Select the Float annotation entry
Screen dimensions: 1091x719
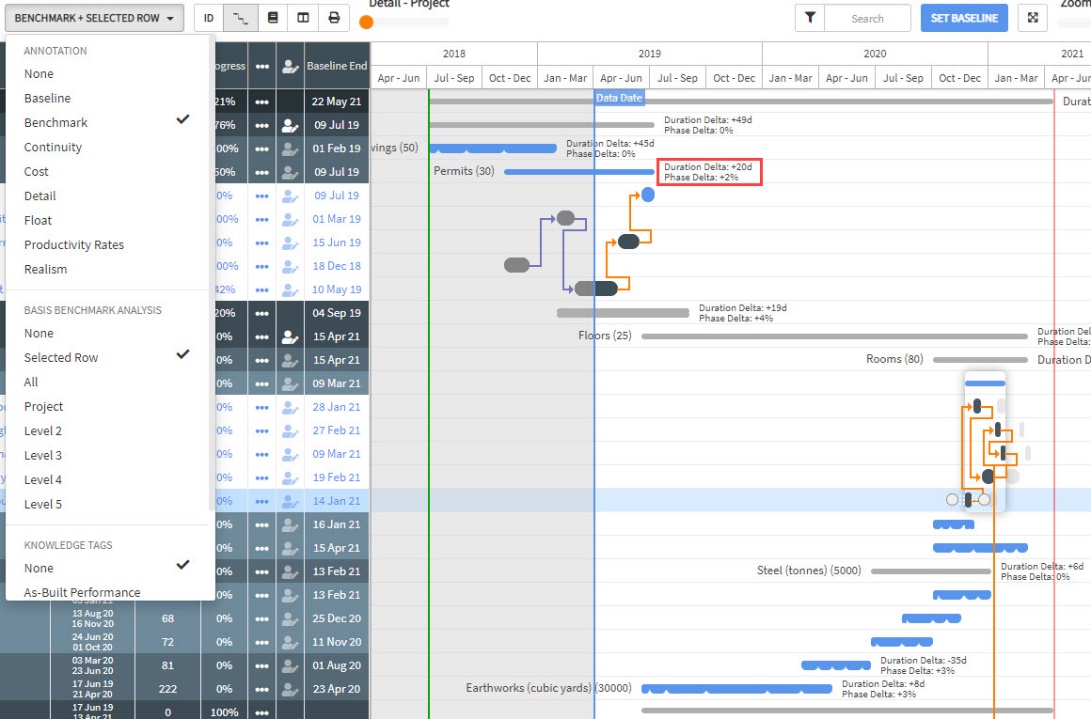38,220
